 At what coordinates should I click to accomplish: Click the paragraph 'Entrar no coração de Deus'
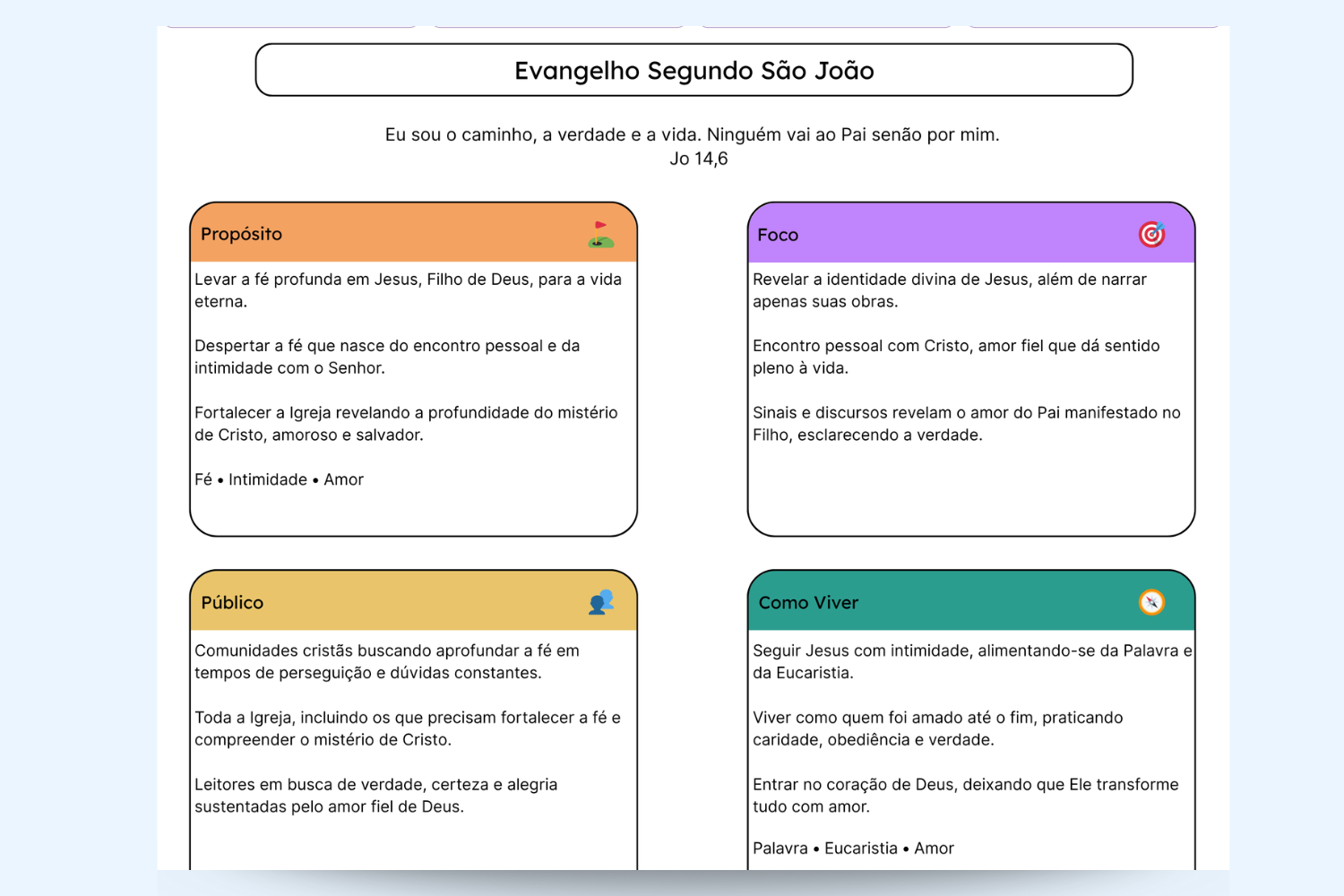966,796
